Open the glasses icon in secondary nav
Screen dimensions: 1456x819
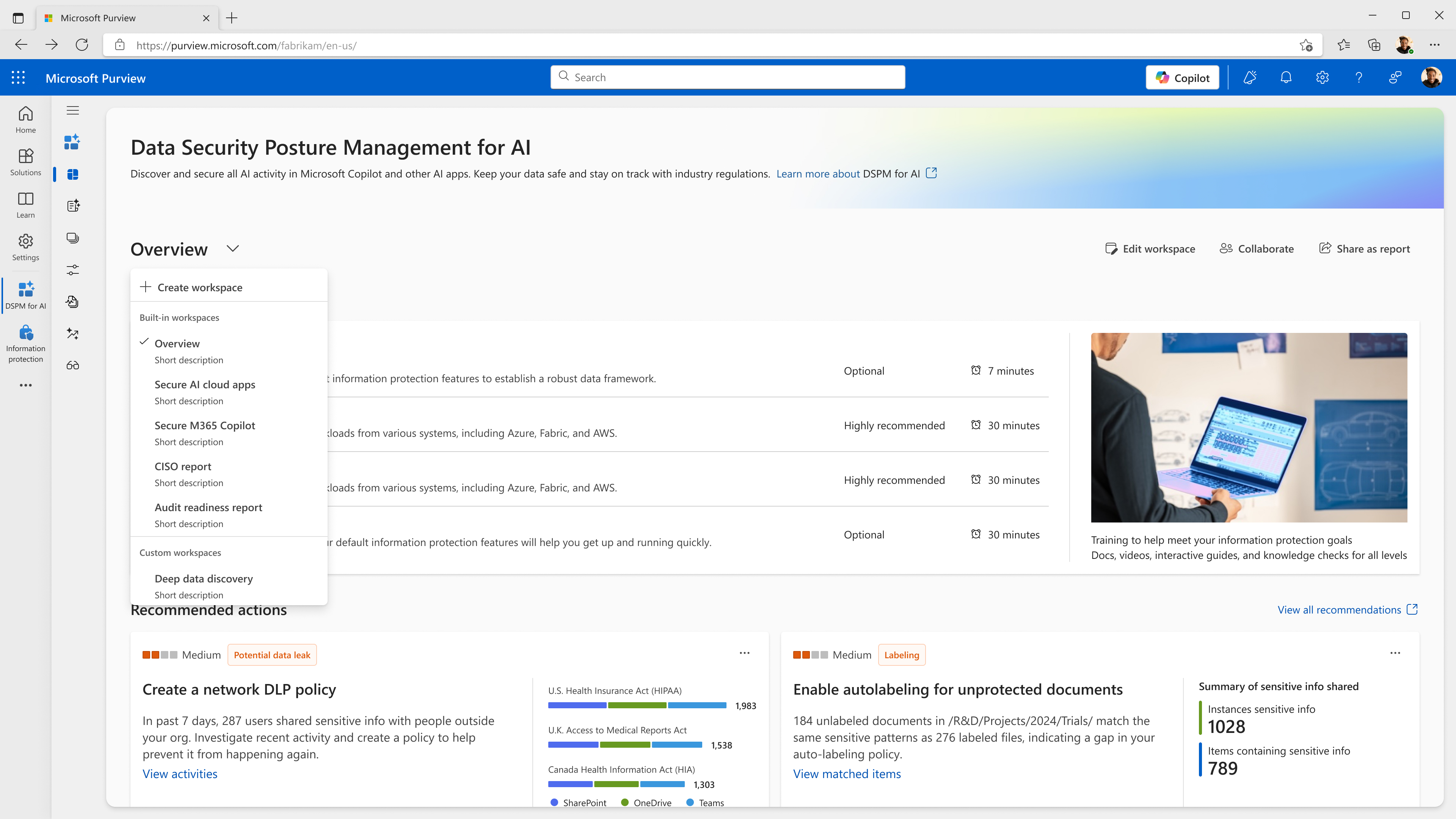pyautogui.click(x=72, y=365)
